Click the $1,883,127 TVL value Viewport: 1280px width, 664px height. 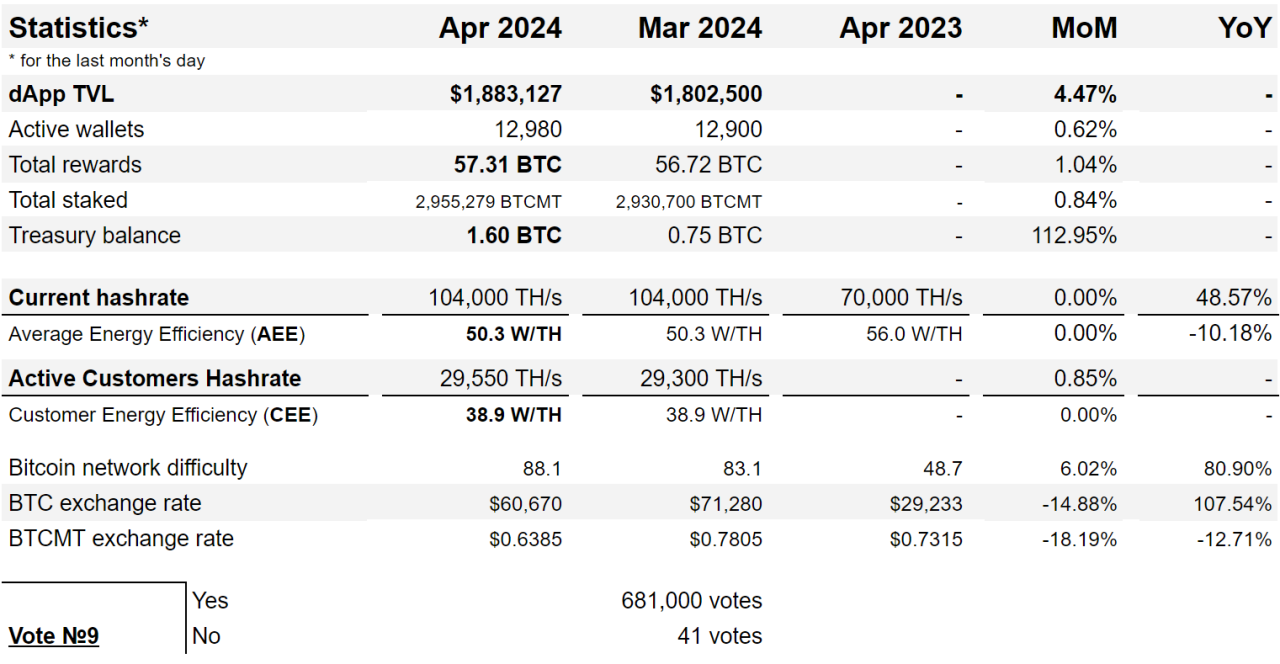point(505,94)
